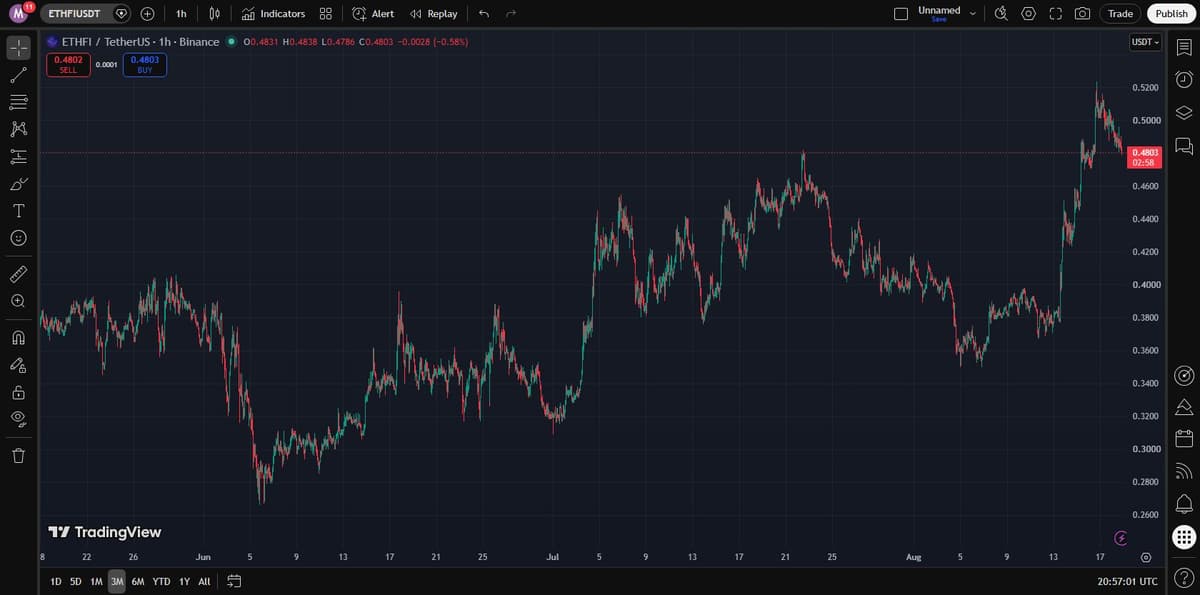Open the ETHFIUSDT symbol search
This screenshot has width=1200, height=595.
[75, 14]
